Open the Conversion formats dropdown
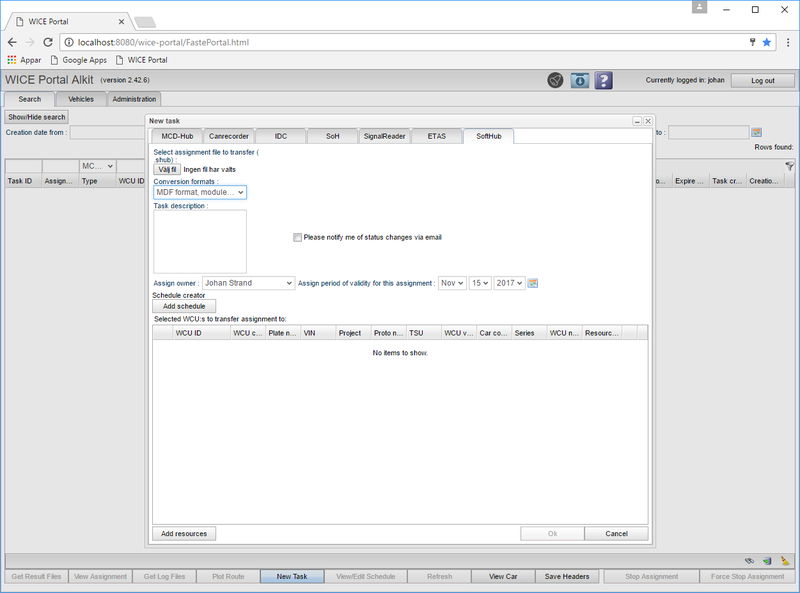This screenshot has width=800, height=593. click(x=198, y=191)
